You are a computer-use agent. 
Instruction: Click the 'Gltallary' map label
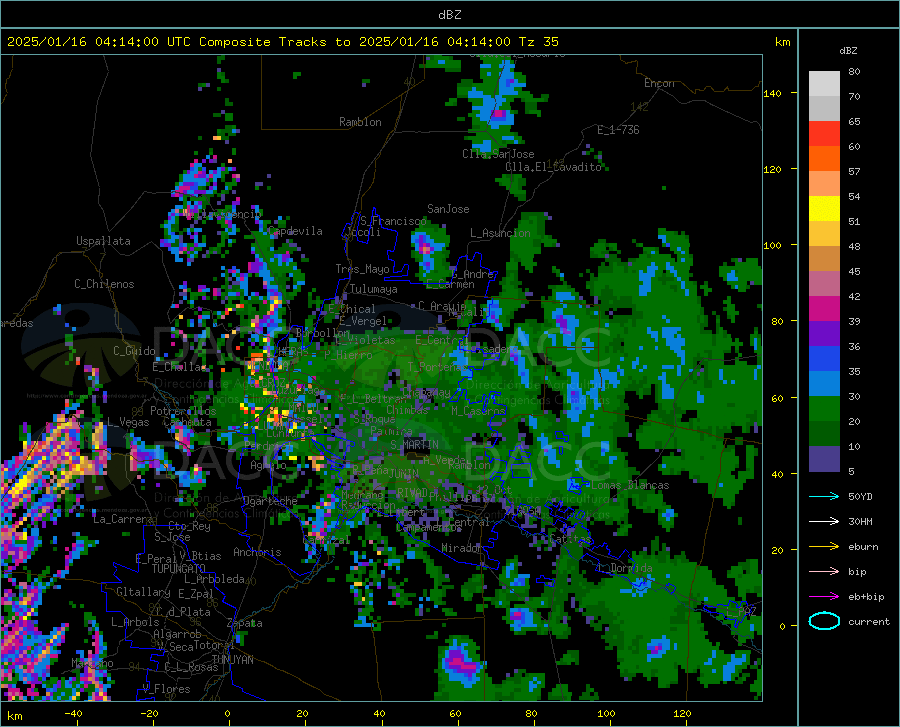(x=143, y=592)
